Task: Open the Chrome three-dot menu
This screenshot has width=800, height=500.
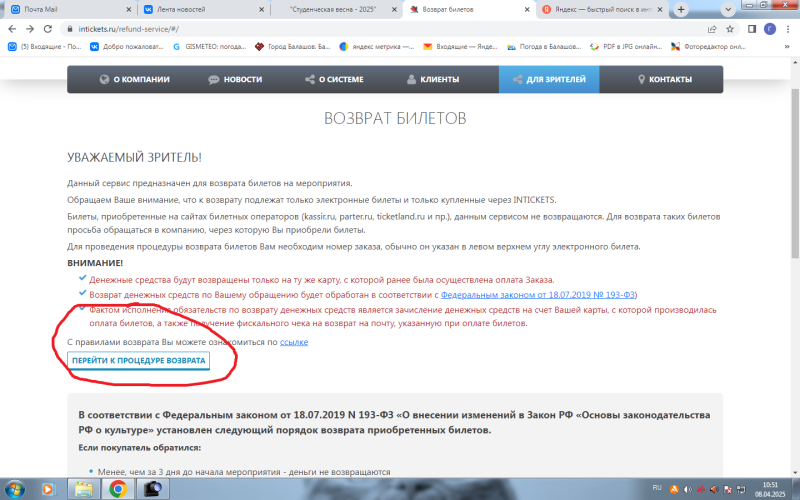Action: pos(788,29)
